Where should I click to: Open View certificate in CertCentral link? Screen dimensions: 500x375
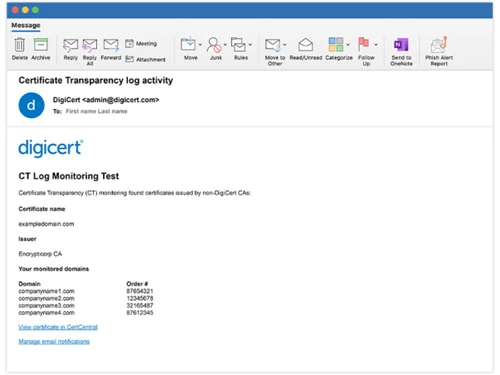[58, 327]
